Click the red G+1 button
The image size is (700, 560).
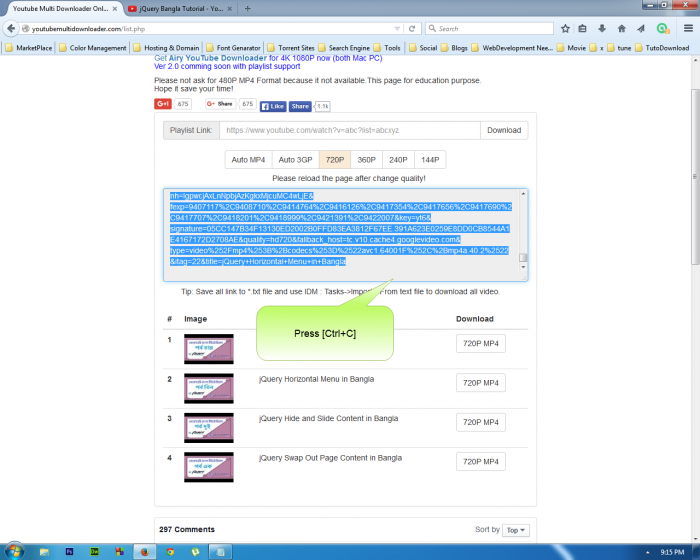(163, 104)
